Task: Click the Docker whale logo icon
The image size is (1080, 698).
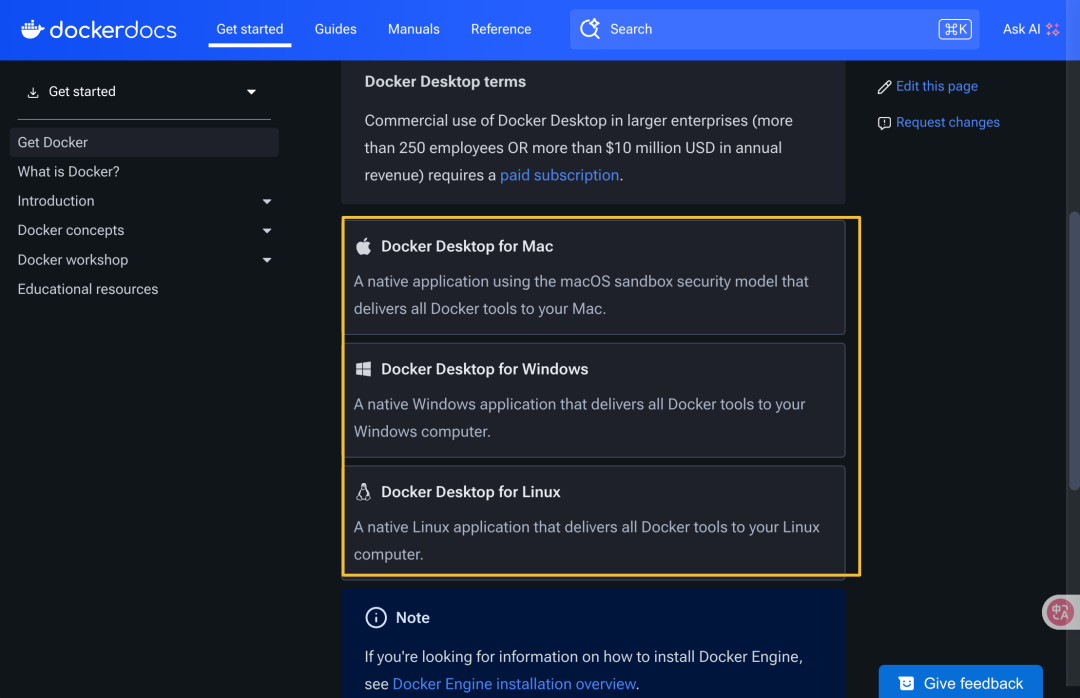Action: pos(32,29)
